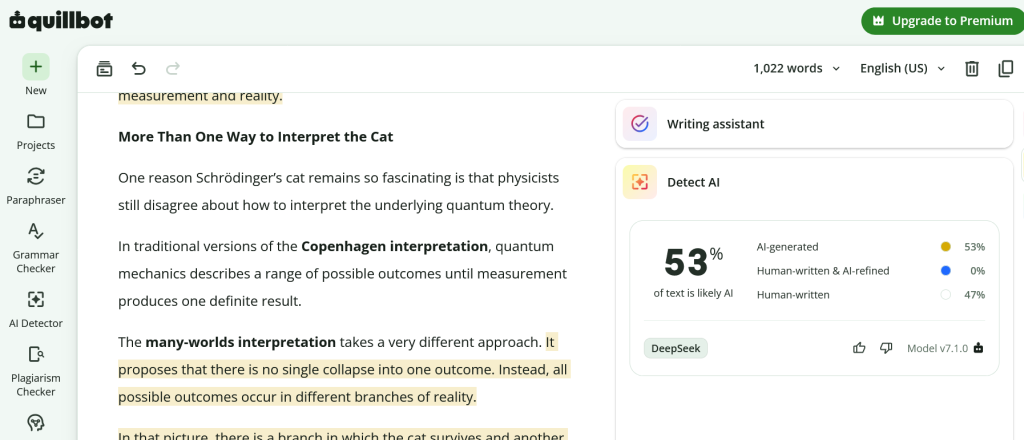Image resolution: width=1024 pixels, height=440 pixels.
Task: Click the Upgrade to Premium button
Action: click(x=942, y=21)
